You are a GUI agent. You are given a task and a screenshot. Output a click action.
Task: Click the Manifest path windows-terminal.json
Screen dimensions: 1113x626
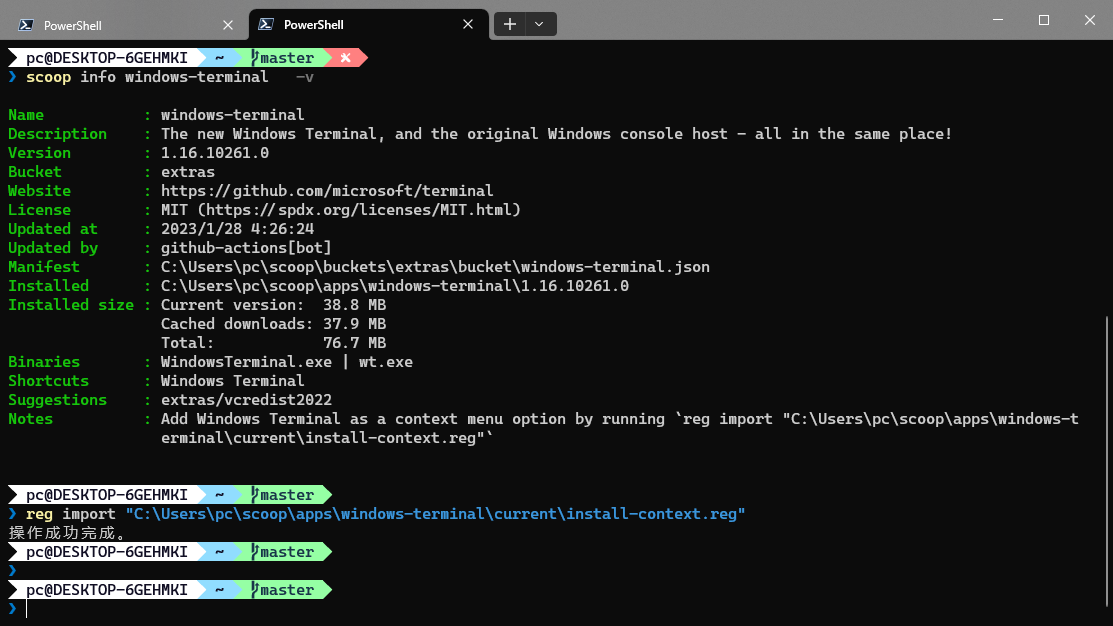coord(435,267)
